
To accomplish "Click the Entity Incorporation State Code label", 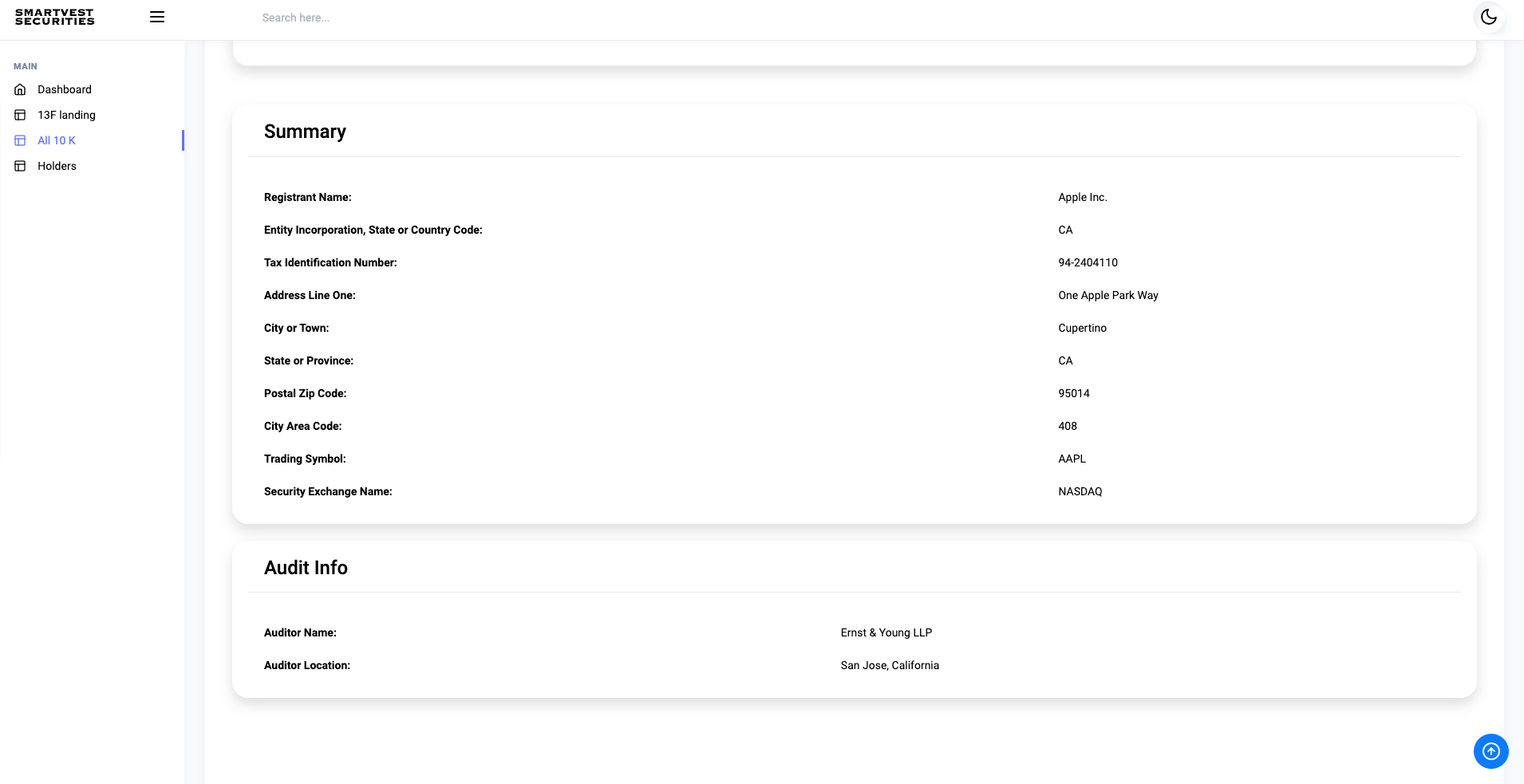I will pyautogui.click(x=373, y=230).
